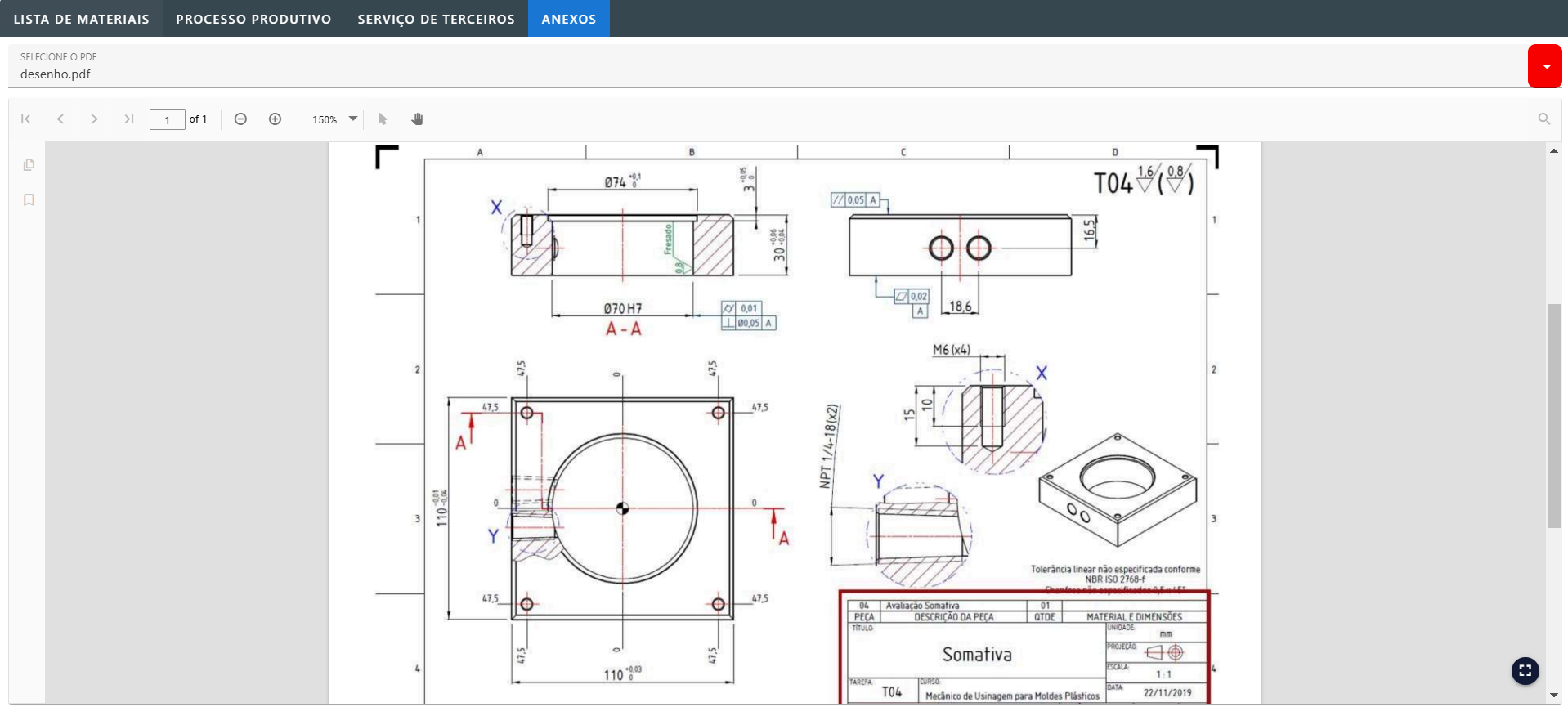The image size is (1568, 707).
Task: Open PDF search with magnifier icon
Action: [x=1544, y=119]
